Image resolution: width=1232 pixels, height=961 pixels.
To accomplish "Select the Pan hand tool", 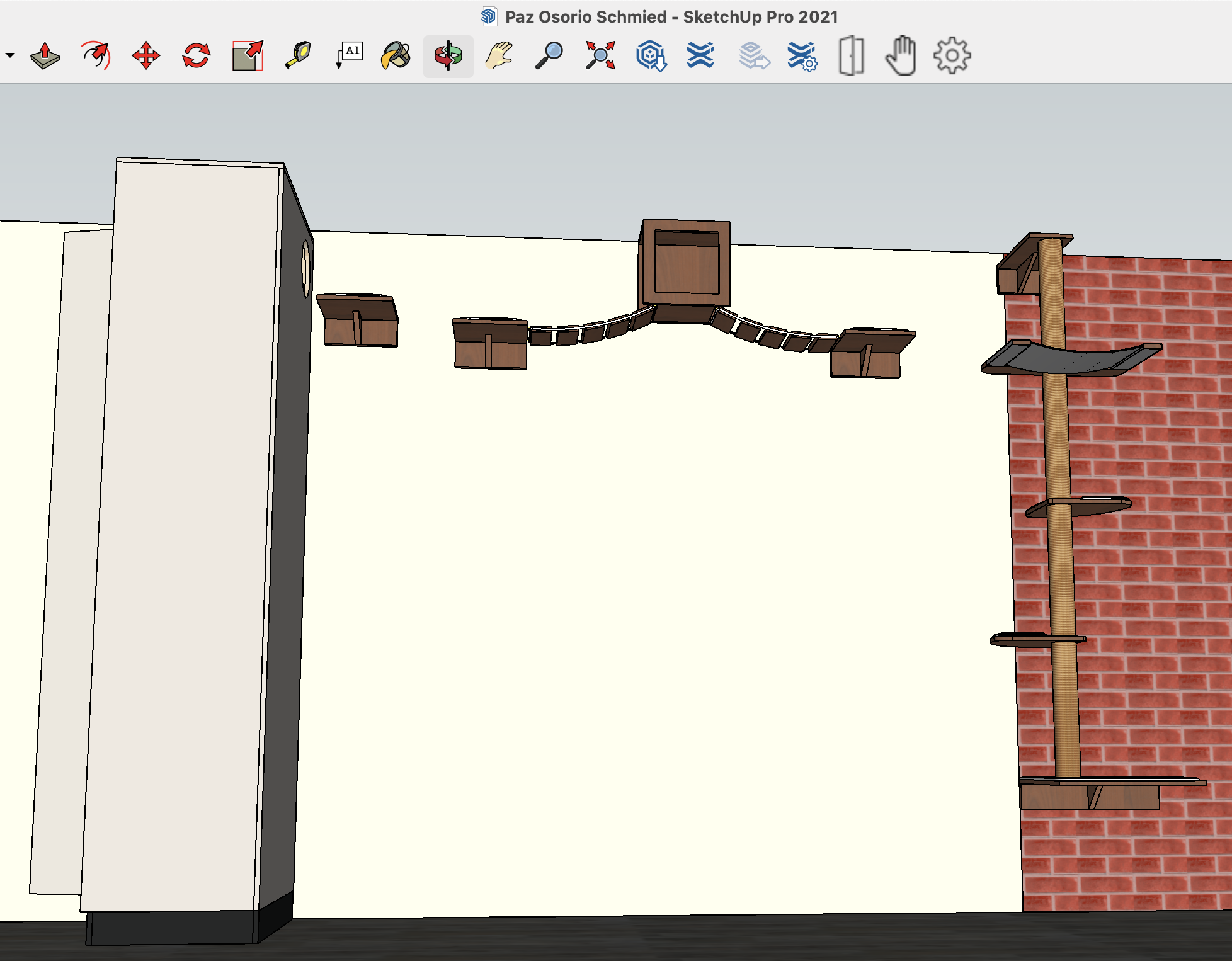I will tap(499, 56).
